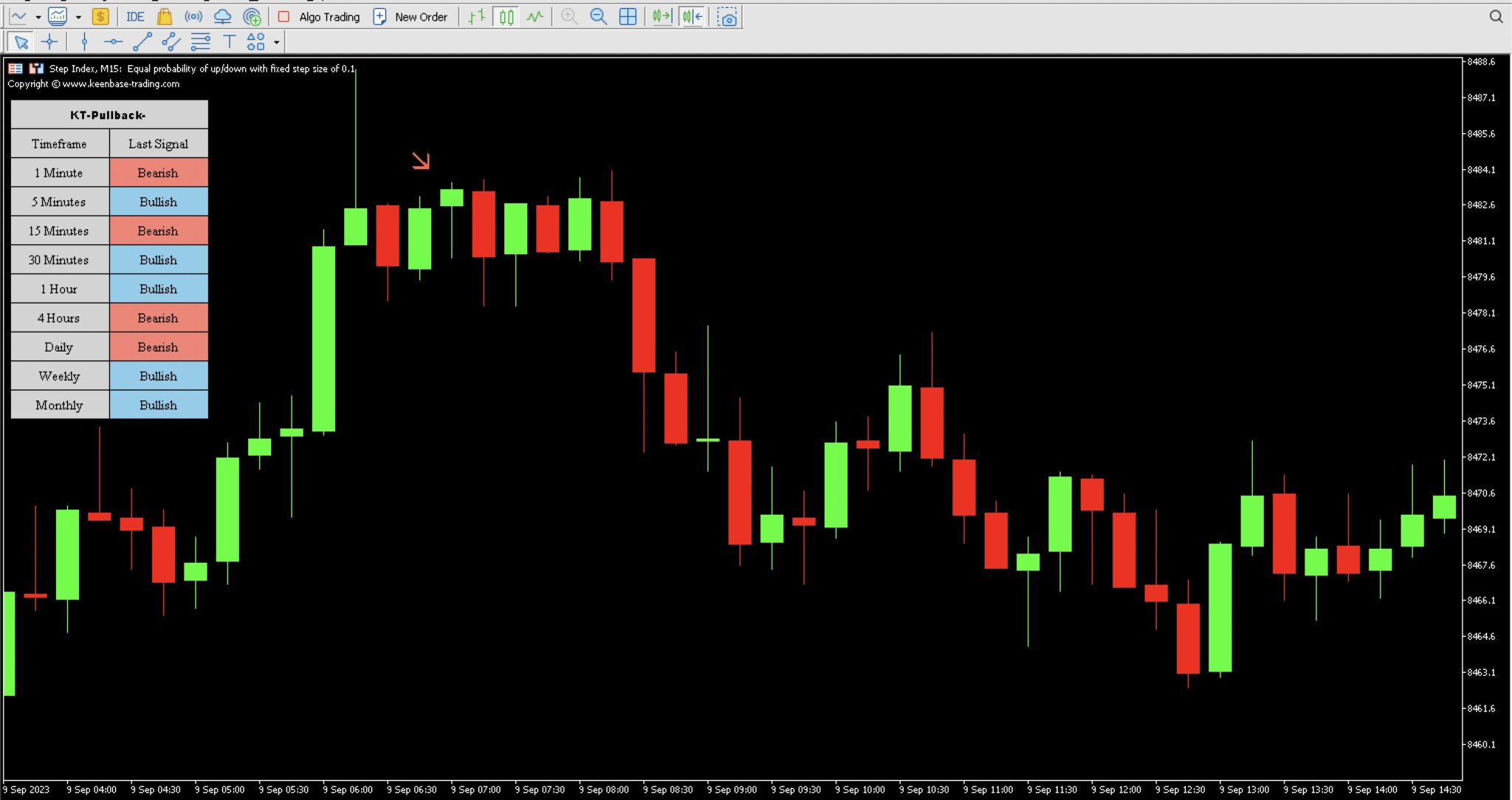Viewport: 1512px width, 800px height.
Task: Select the Bearish cell for 15 Minutes timeframe
Action: pos(159,230)
